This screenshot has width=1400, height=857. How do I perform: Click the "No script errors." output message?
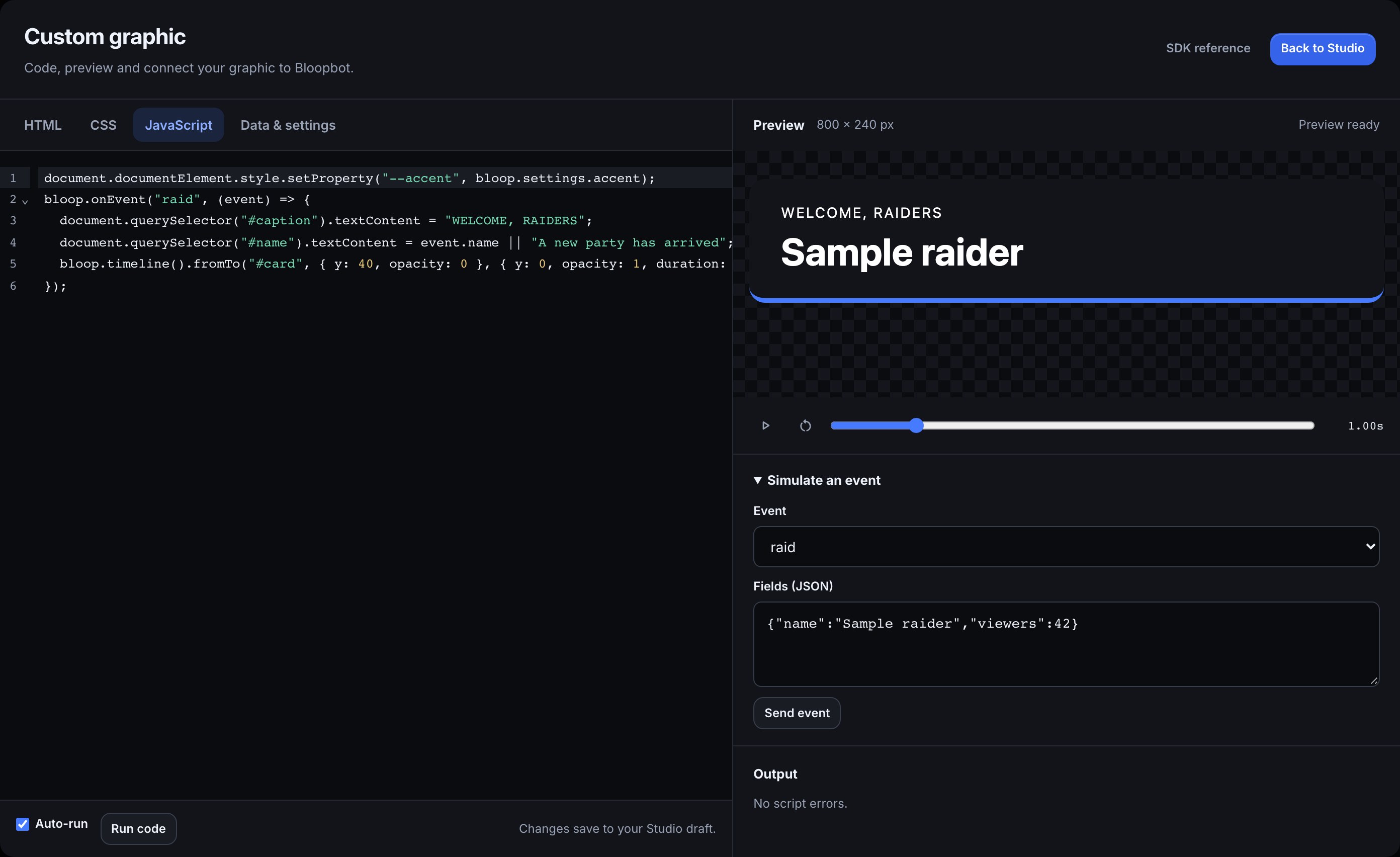pos(800,804)
